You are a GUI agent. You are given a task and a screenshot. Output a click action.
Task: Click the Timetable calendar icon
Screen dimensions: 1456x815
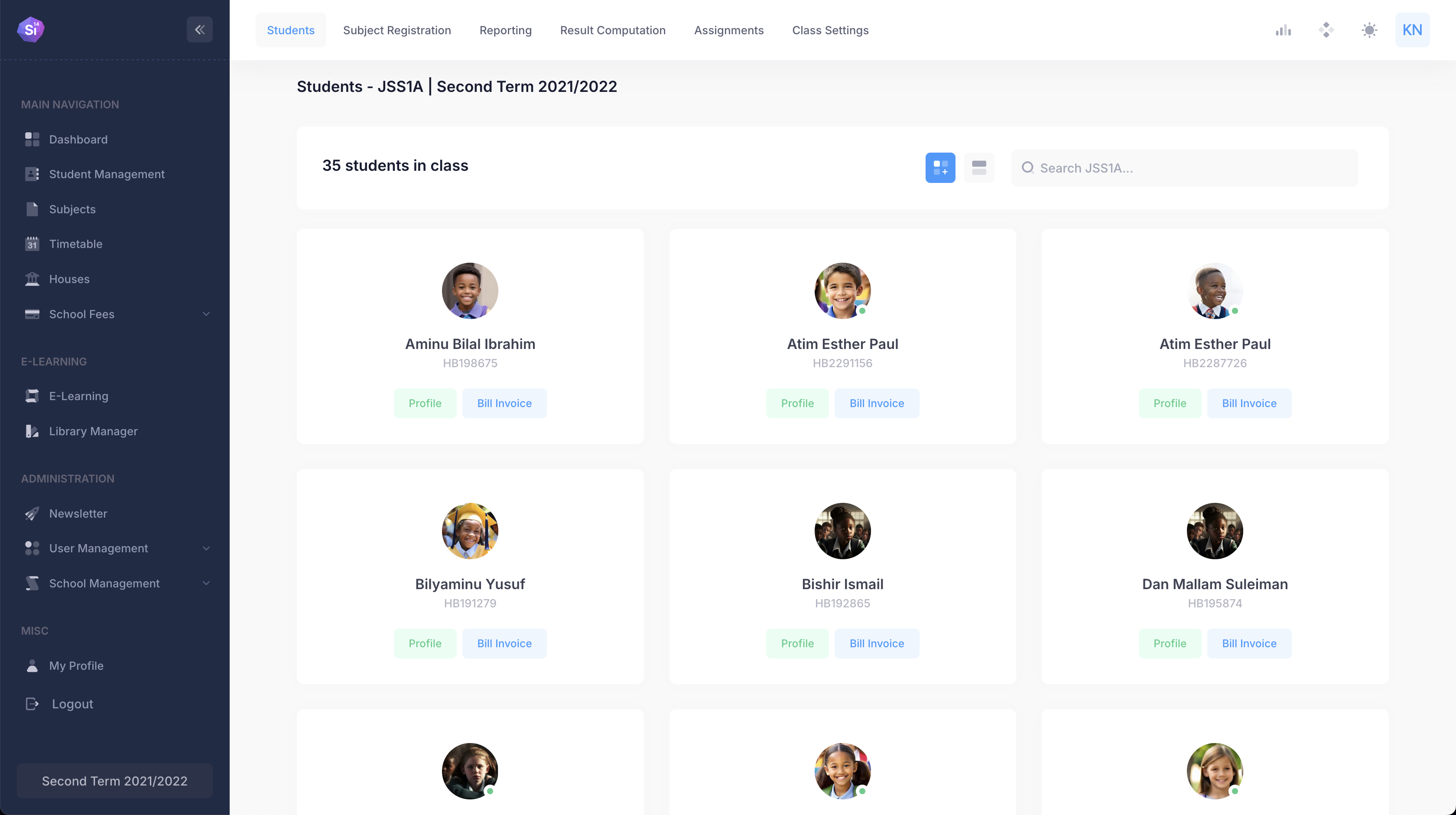coord(32,244)
